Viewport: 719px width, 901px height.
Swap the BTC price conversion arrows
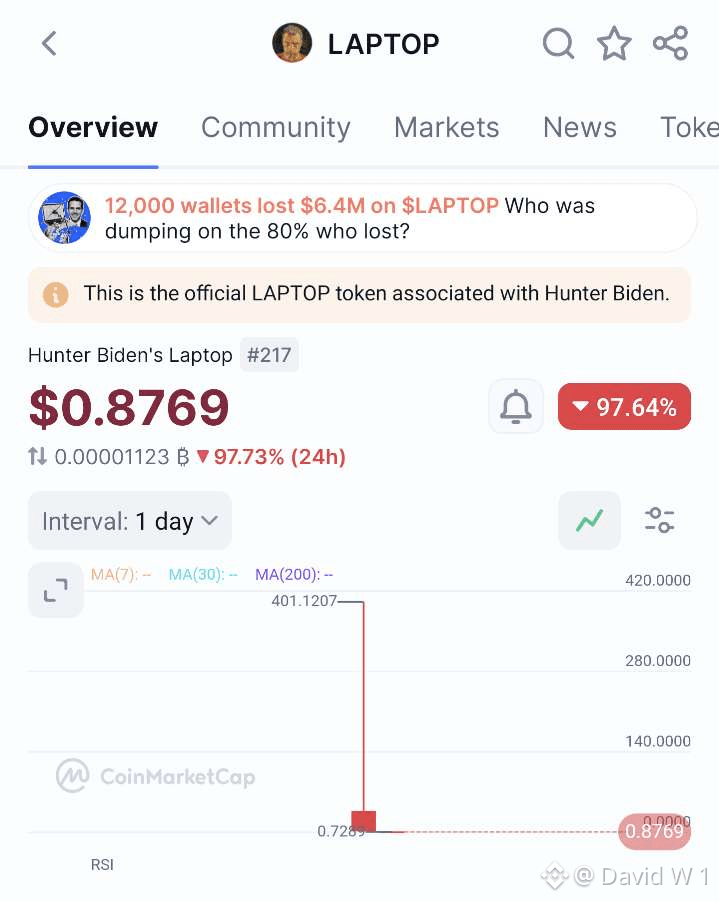coord(37,457)
